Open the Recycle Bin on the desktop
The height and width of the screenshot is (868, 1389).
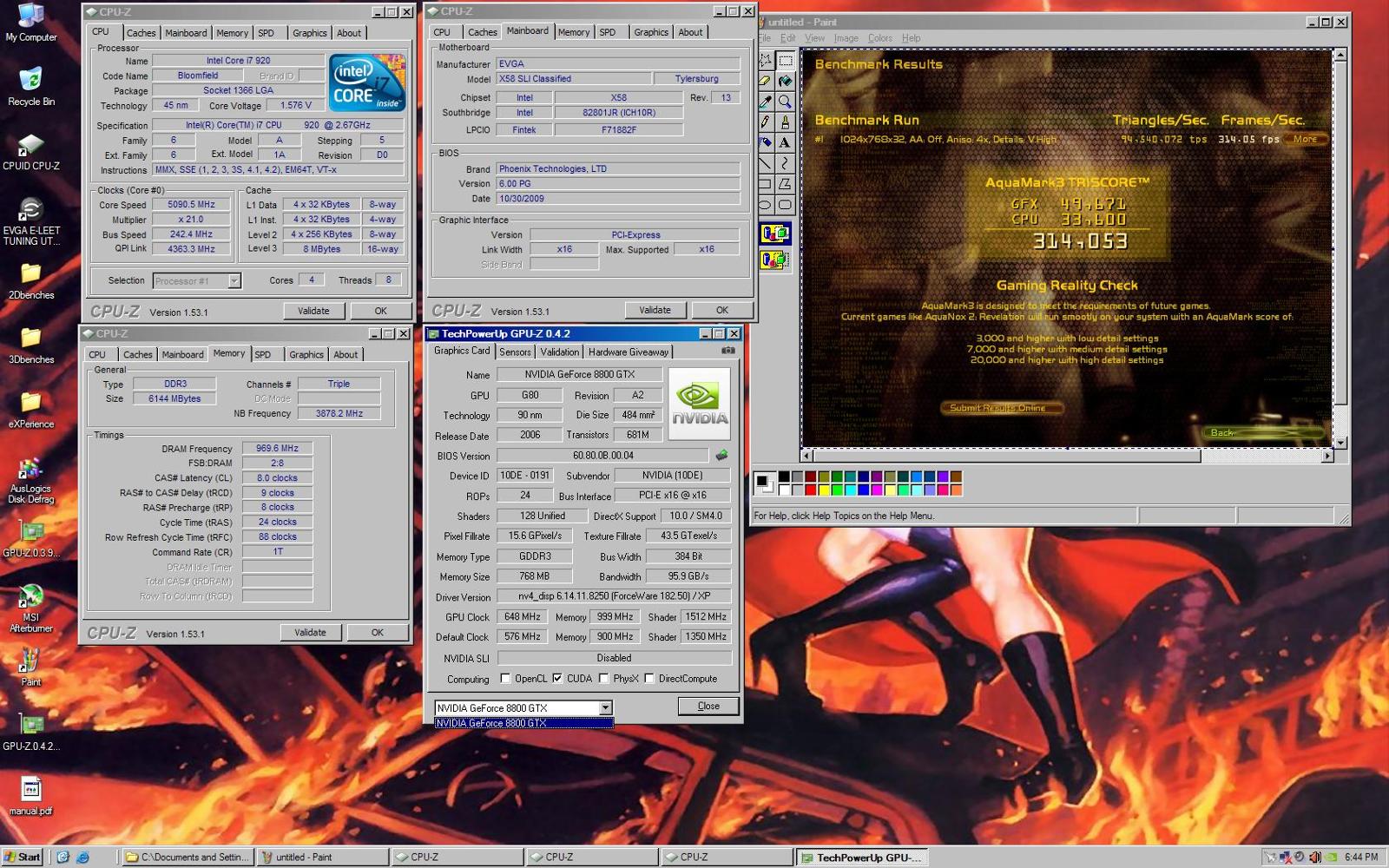31,87
